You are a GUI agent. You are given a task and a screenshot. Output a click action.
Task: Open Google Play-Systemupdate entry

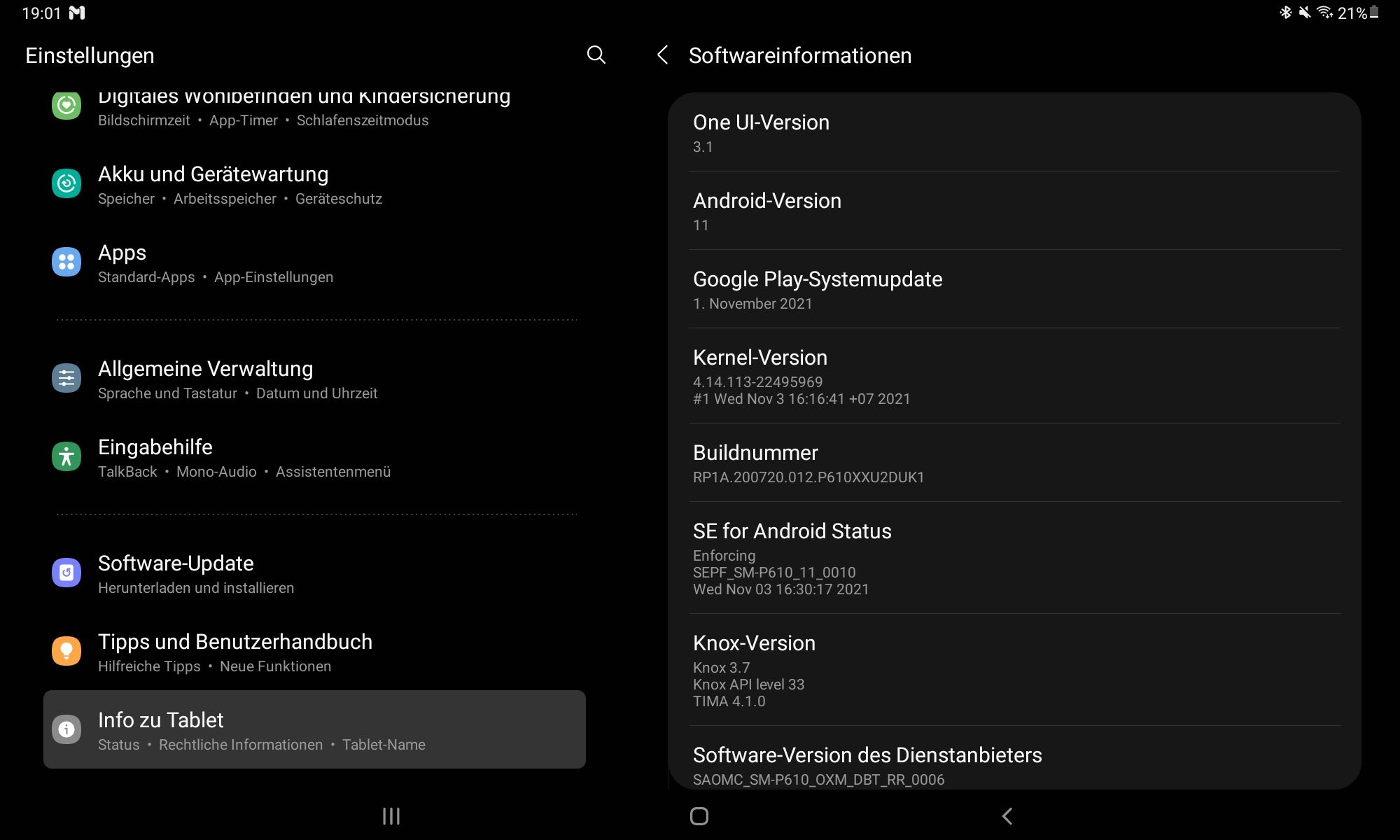click(1014, 290)
